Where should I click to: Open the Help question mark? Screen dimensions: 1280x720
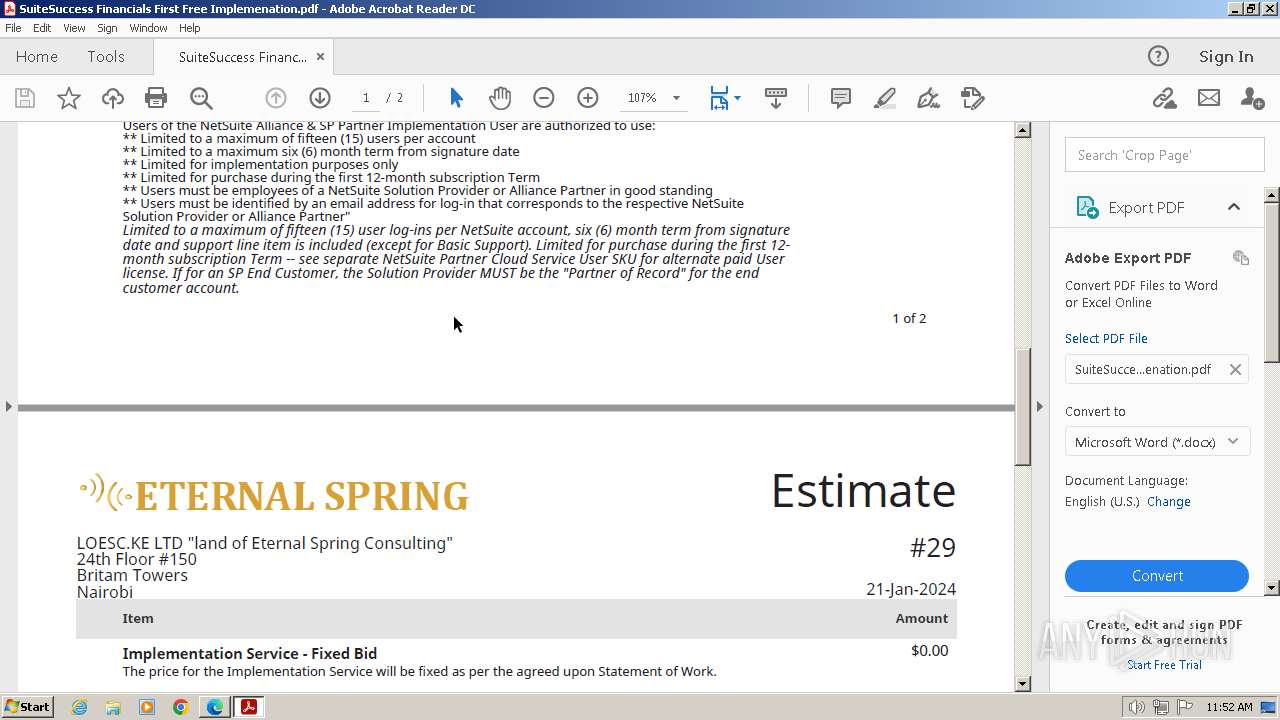pyautogui.click(x=1158, y=56)
